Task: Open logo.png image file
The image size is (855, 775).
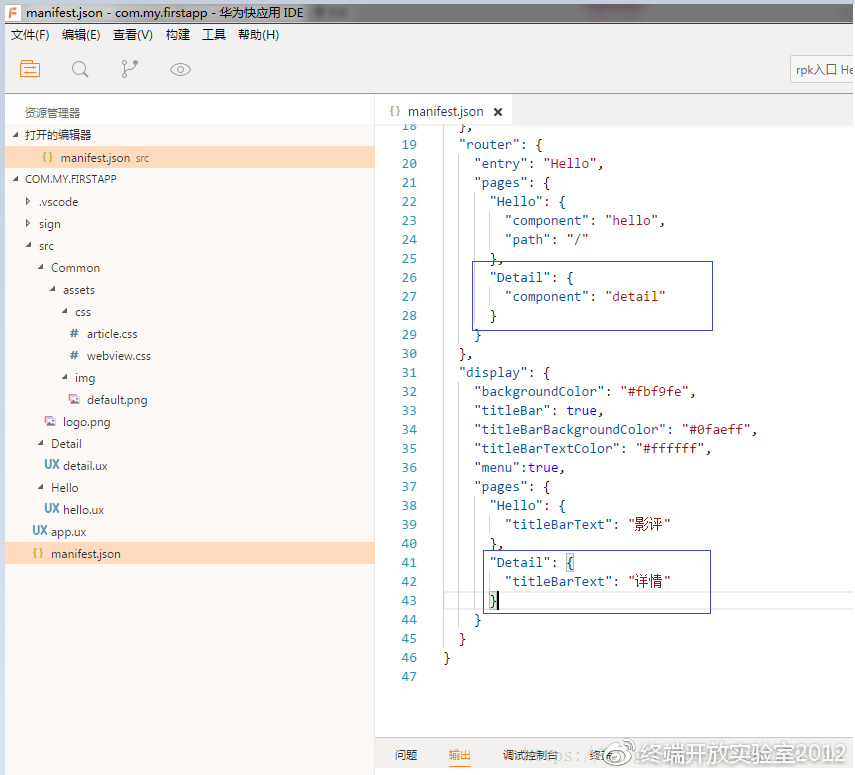Action: tap(86, 422)
